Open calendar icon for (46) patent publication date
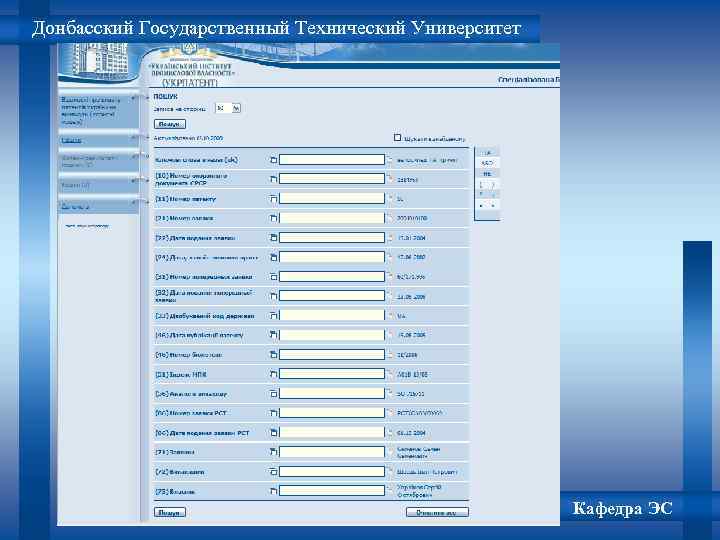 [274, 335]
